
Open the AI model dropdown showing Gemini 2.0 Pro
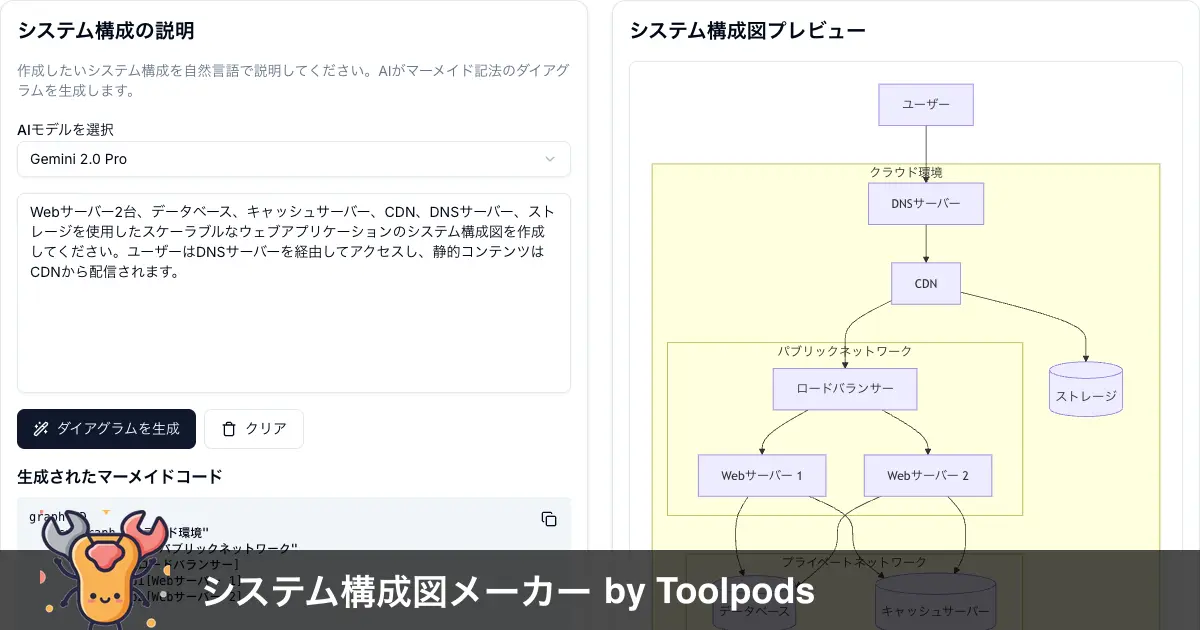pos(294,159)
